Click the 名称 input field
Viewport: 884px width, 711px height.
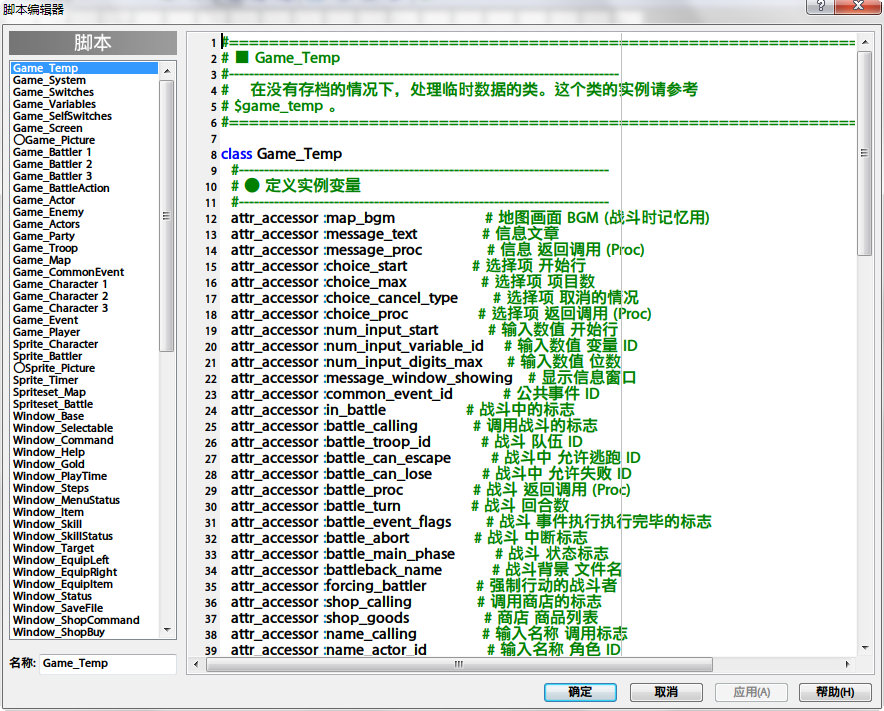click(x=108, y=664)
